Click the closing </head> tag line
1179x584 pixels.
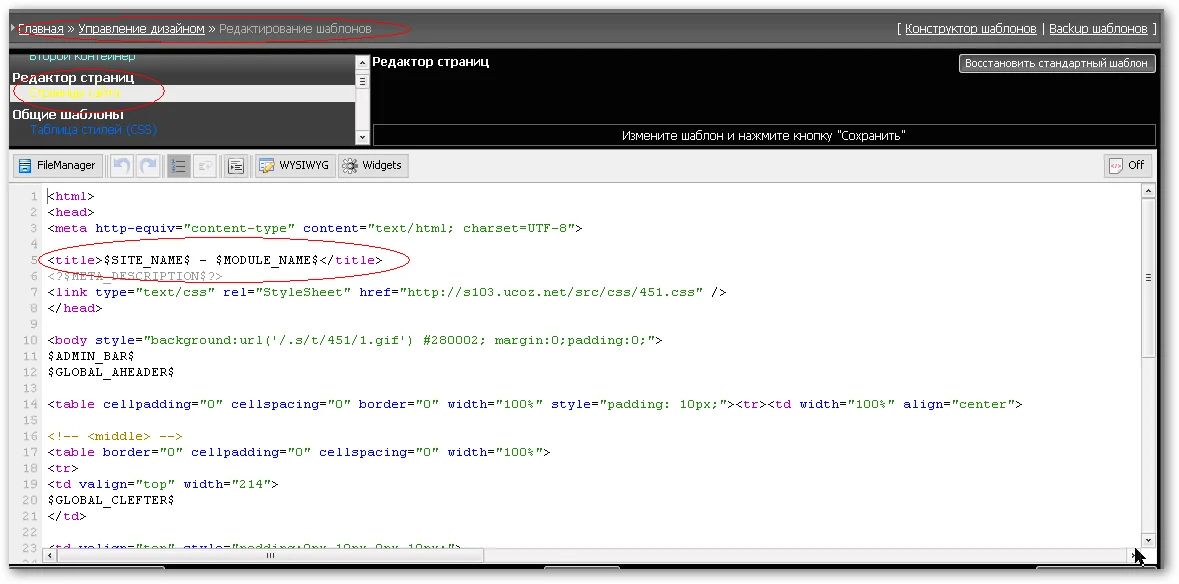tap(74, 308)
